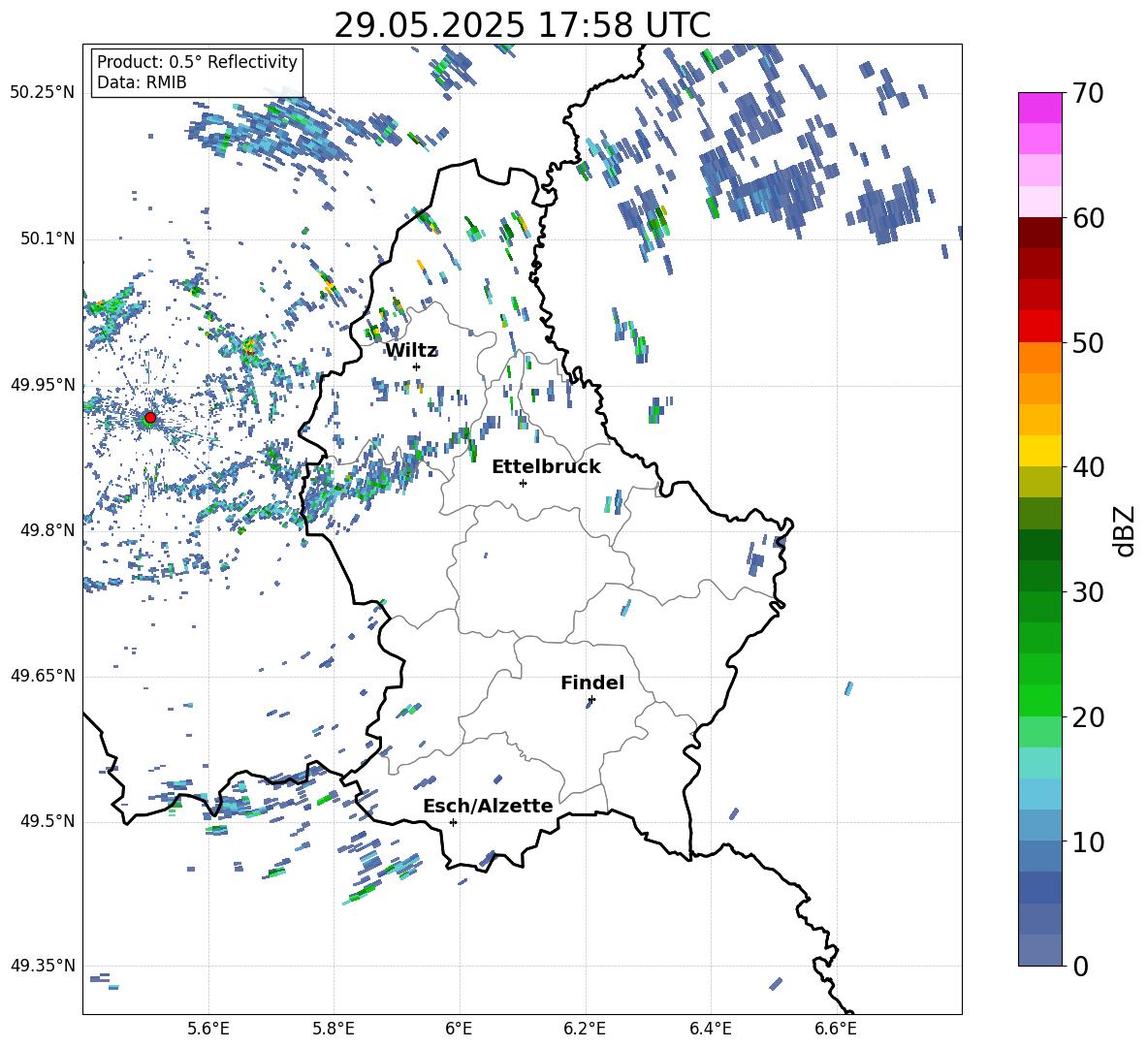Click the magenta top colorbar segment

[1040, 109]
